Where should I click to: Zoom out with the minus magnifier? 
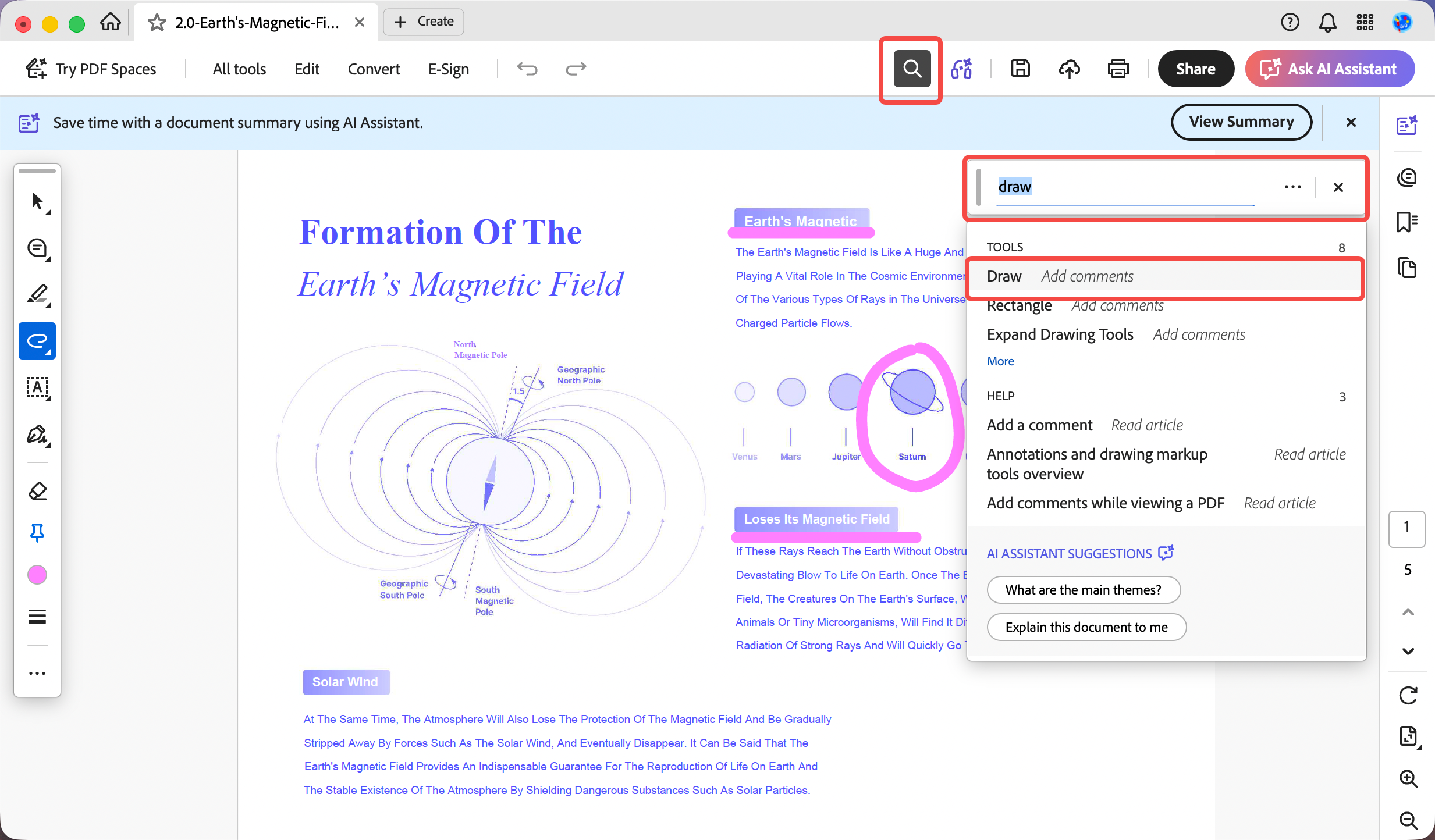point(1408,820)
